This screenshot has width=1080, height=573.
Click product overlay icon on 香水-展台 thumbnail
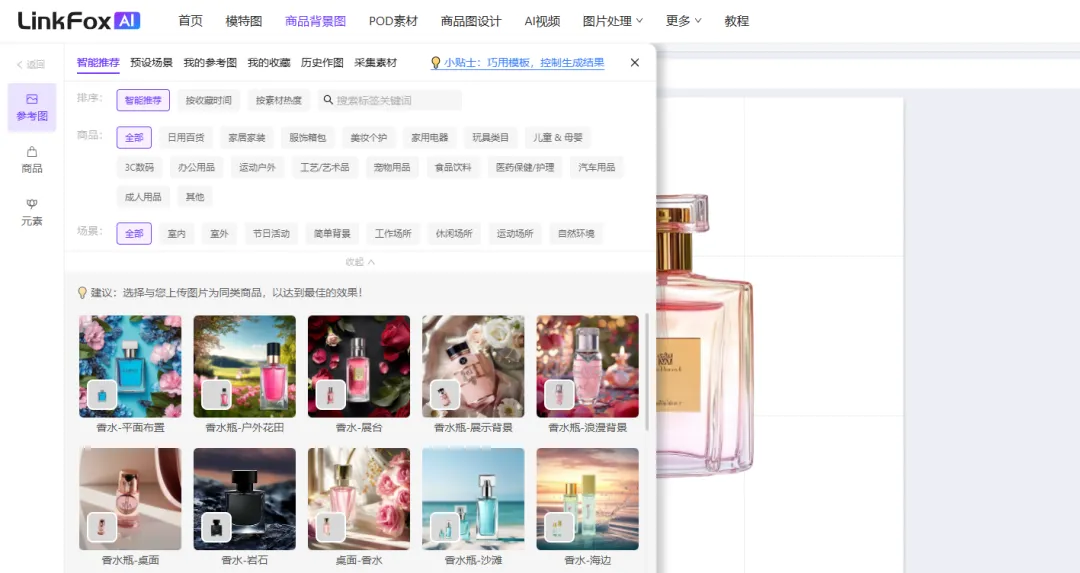point(331,395)
